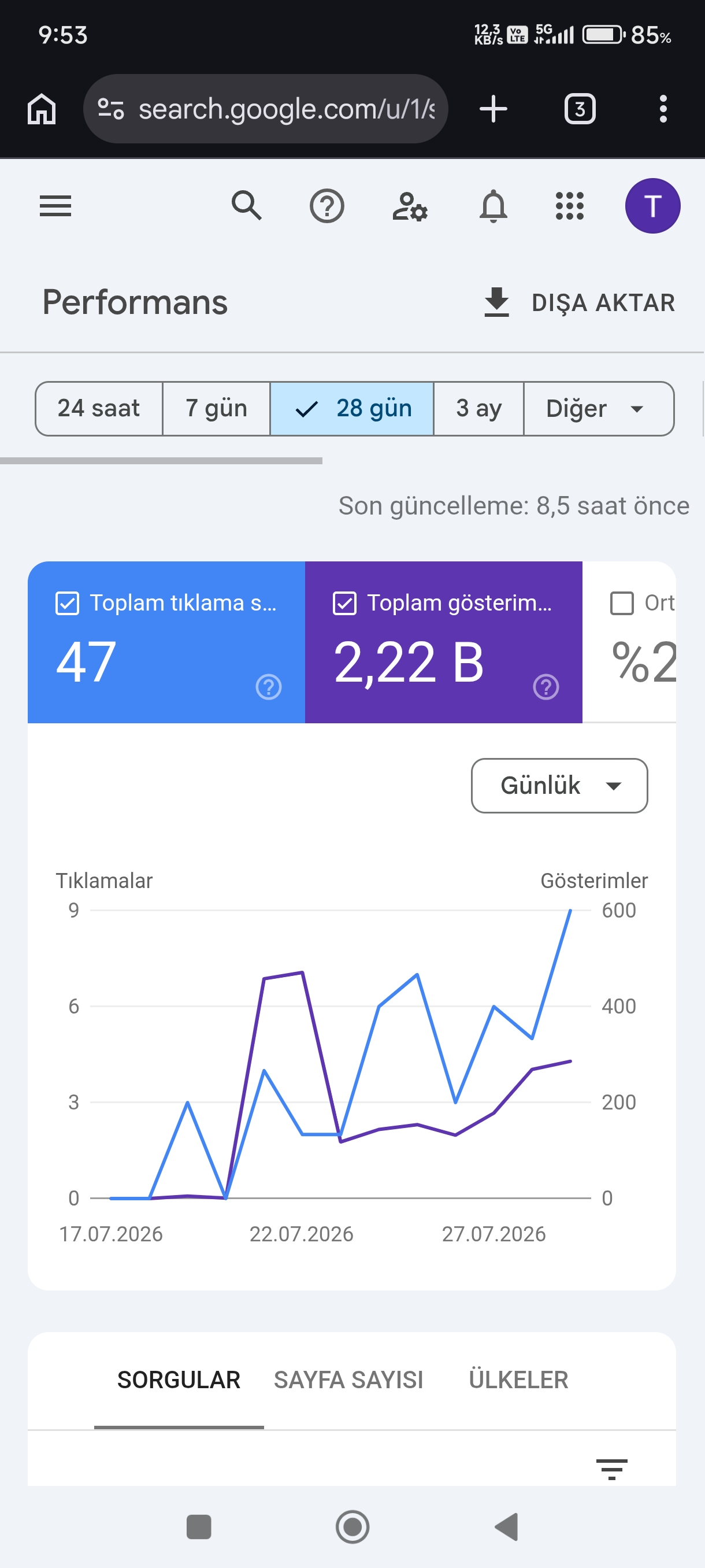This screenshot has height=1568, width=705.
Task: Open the Diğer date range dropdown
Action: pos(599,408)
